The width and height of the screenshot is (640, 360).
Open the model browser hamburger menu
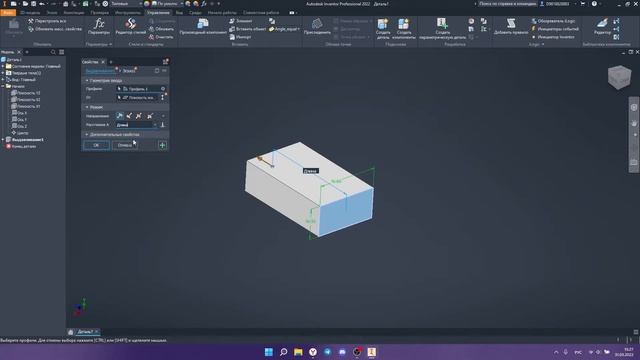pos(62,52)
